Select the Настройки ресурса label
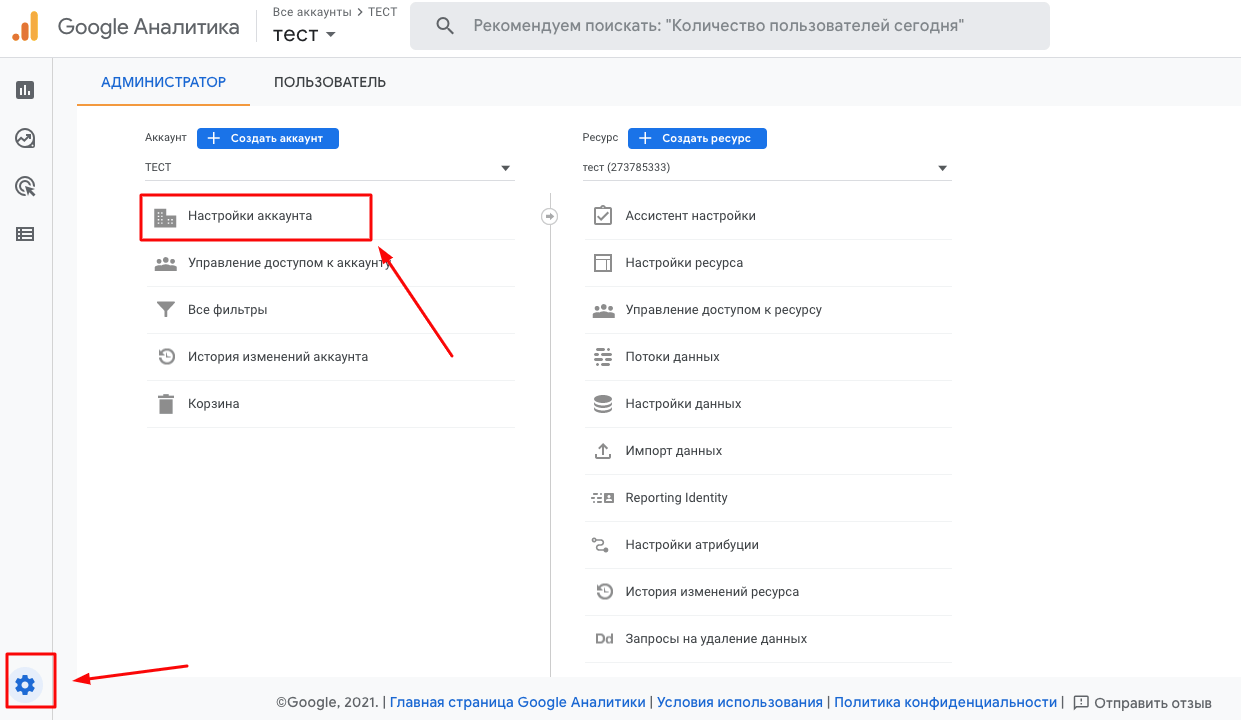This screenshot has height=720, width=1241. pos(684,263)
